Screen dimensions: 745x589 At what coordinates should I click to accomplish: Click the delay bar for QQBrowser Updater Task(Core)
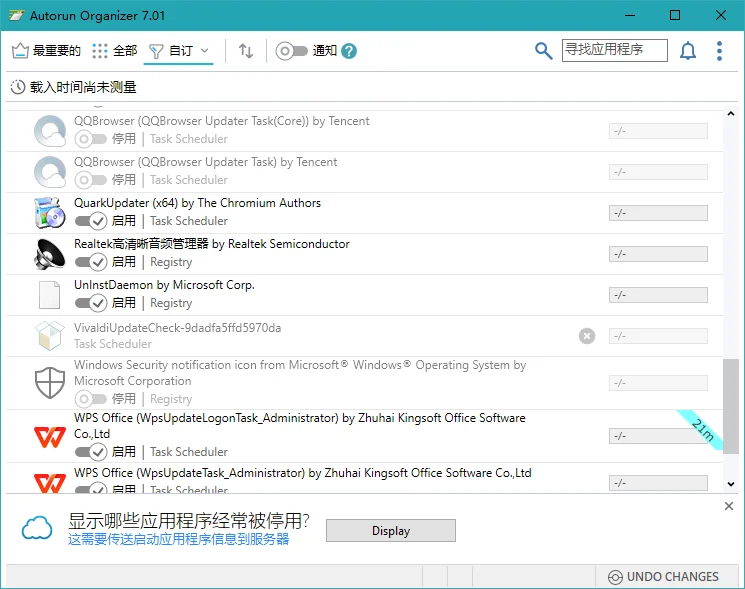click(x=658, y=131)
